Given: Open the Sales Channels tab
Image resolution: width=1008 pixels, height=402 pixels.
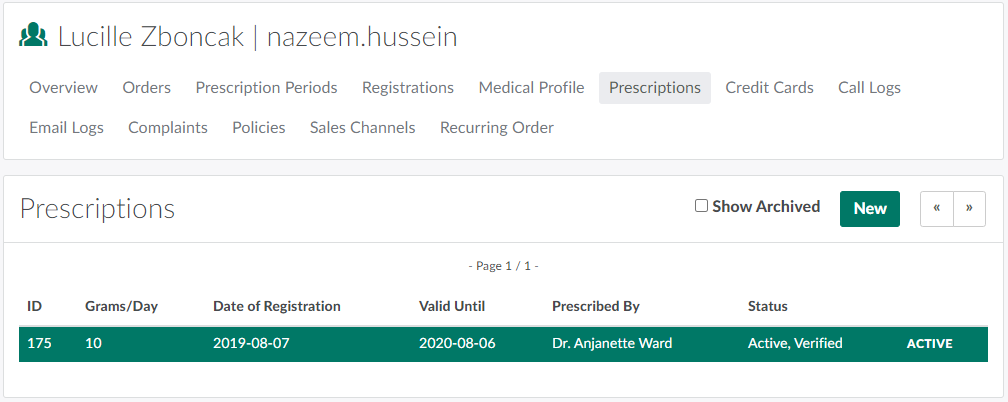Looking at the screenshot, I should click(362, 128).
